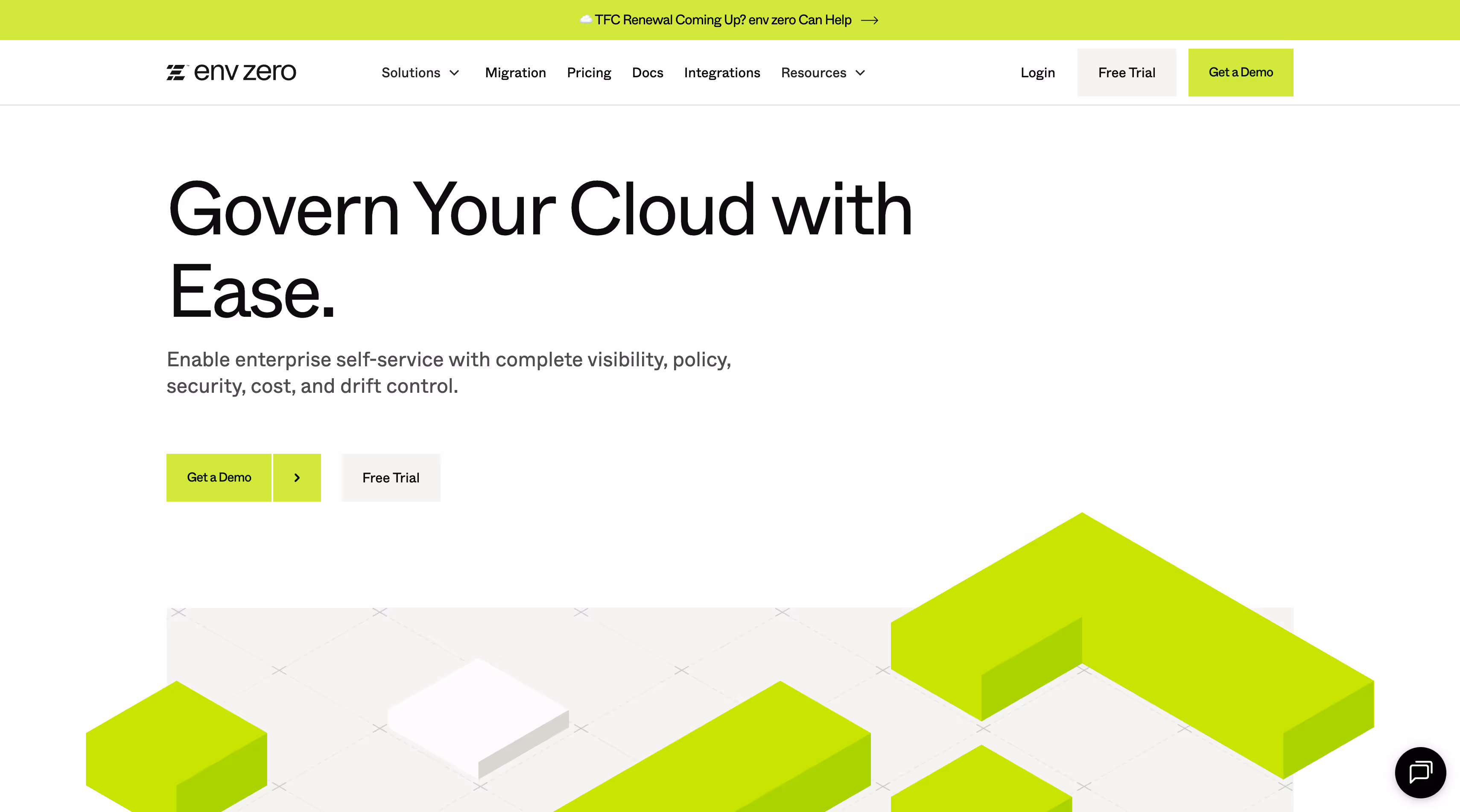
Task: Open the Solutions menu
Action: point(411,73)
